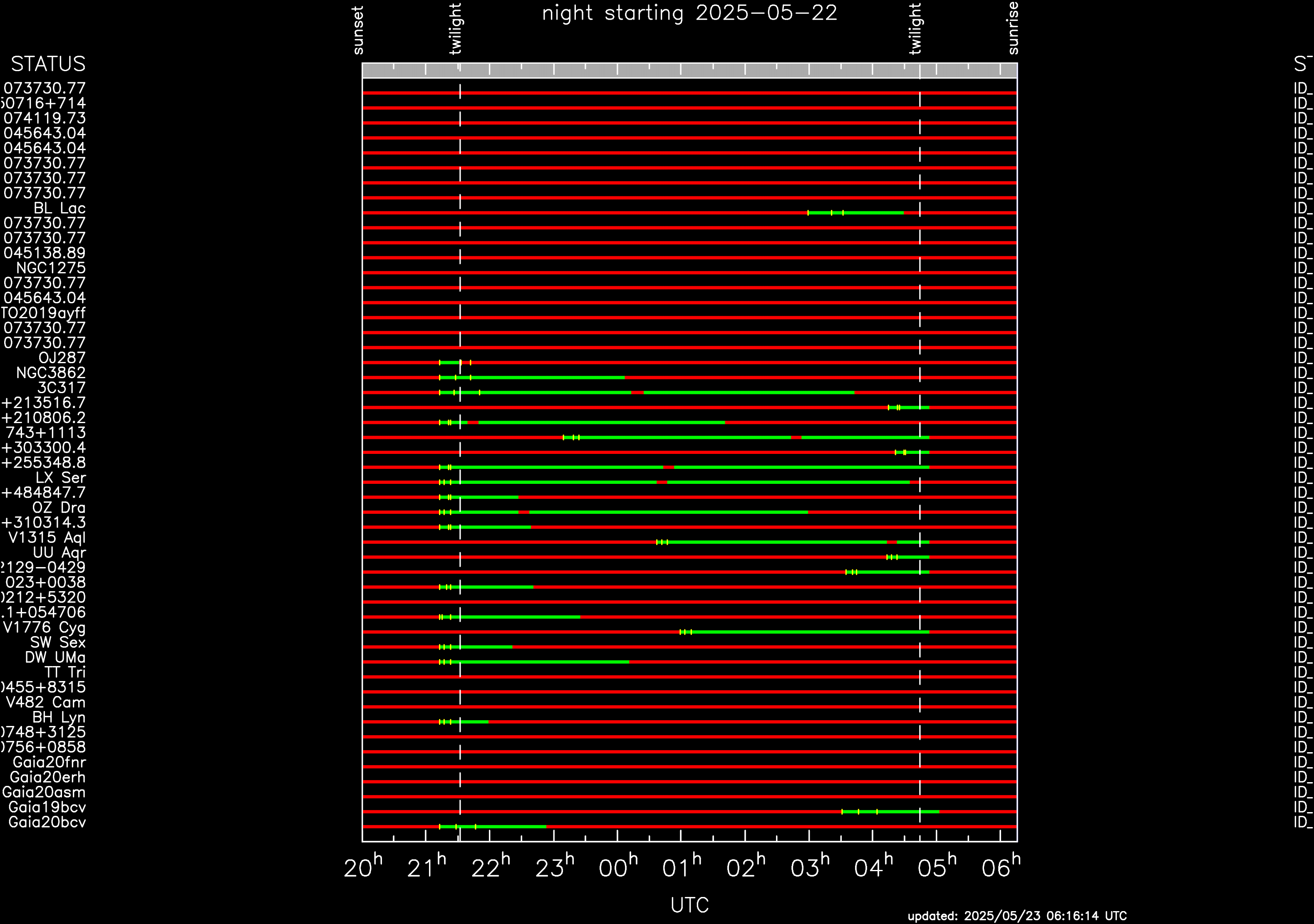
Task: Click the +310314.3 target label
Action: click(44, 523)
